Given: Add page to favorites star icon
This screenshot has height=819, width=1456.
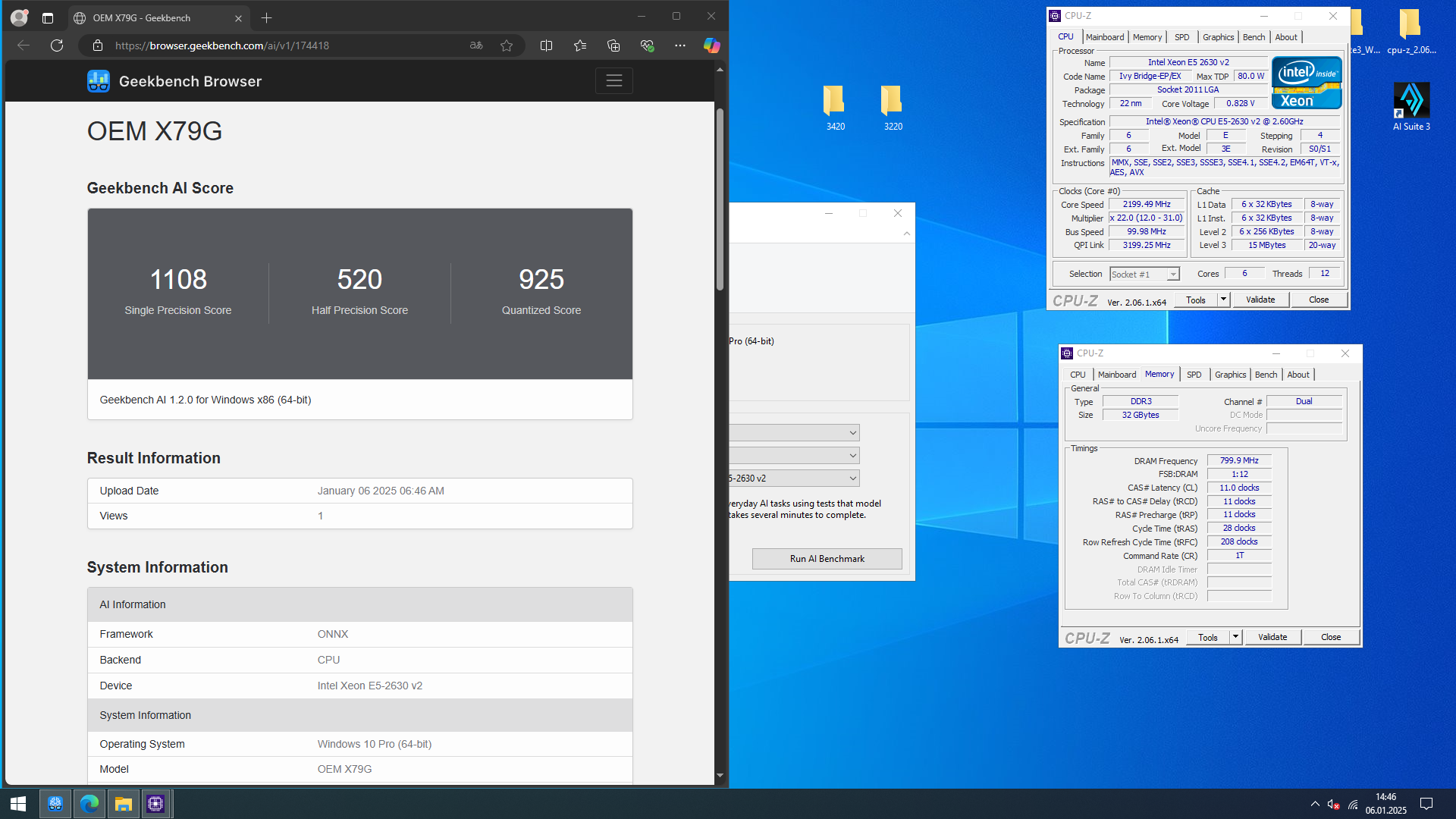Looking at the screenshot, I should pyautogui.click(x=507, y=45).
